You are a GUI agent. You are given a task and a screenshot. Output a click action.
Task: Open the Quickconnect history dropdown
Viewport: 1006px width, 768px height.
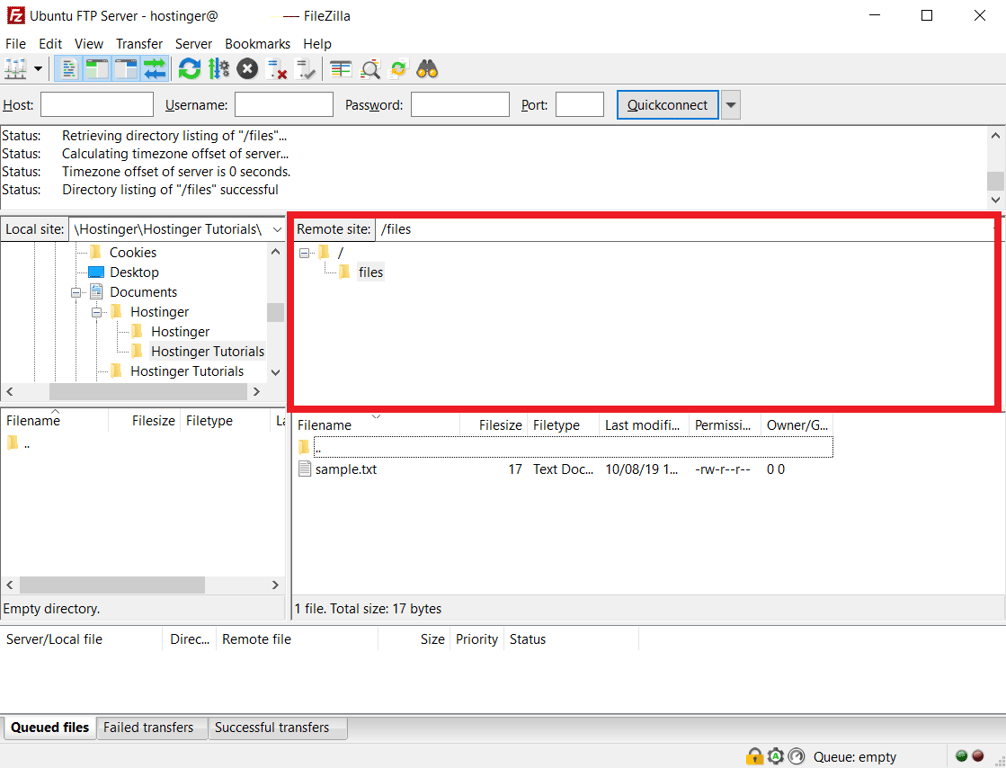(x=730, y=104)
